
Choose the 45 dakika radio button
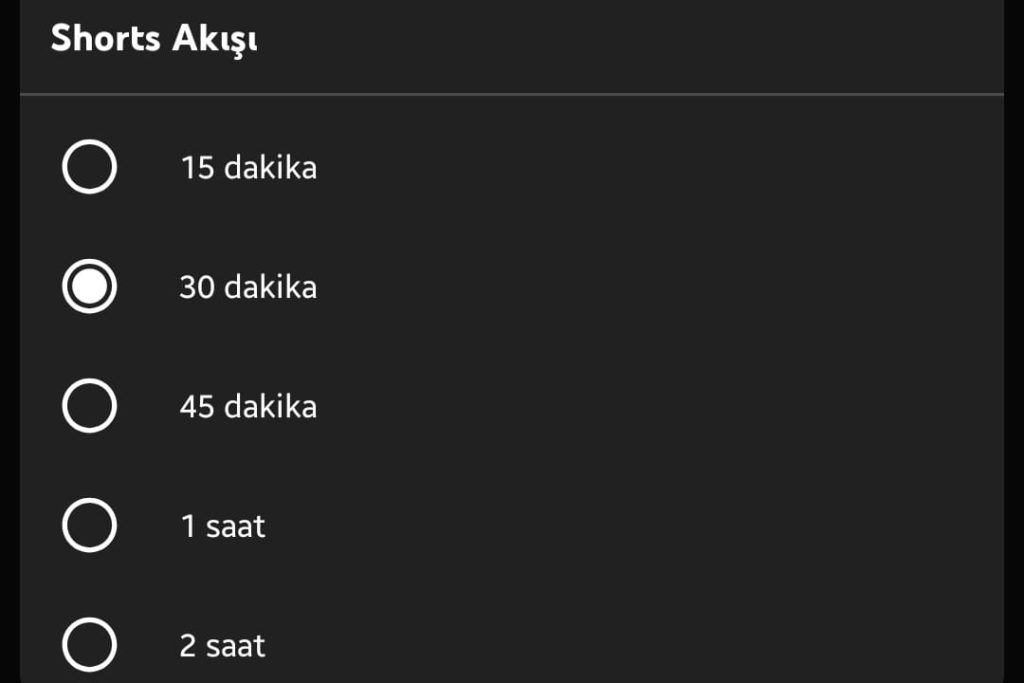tap(89, 406)
